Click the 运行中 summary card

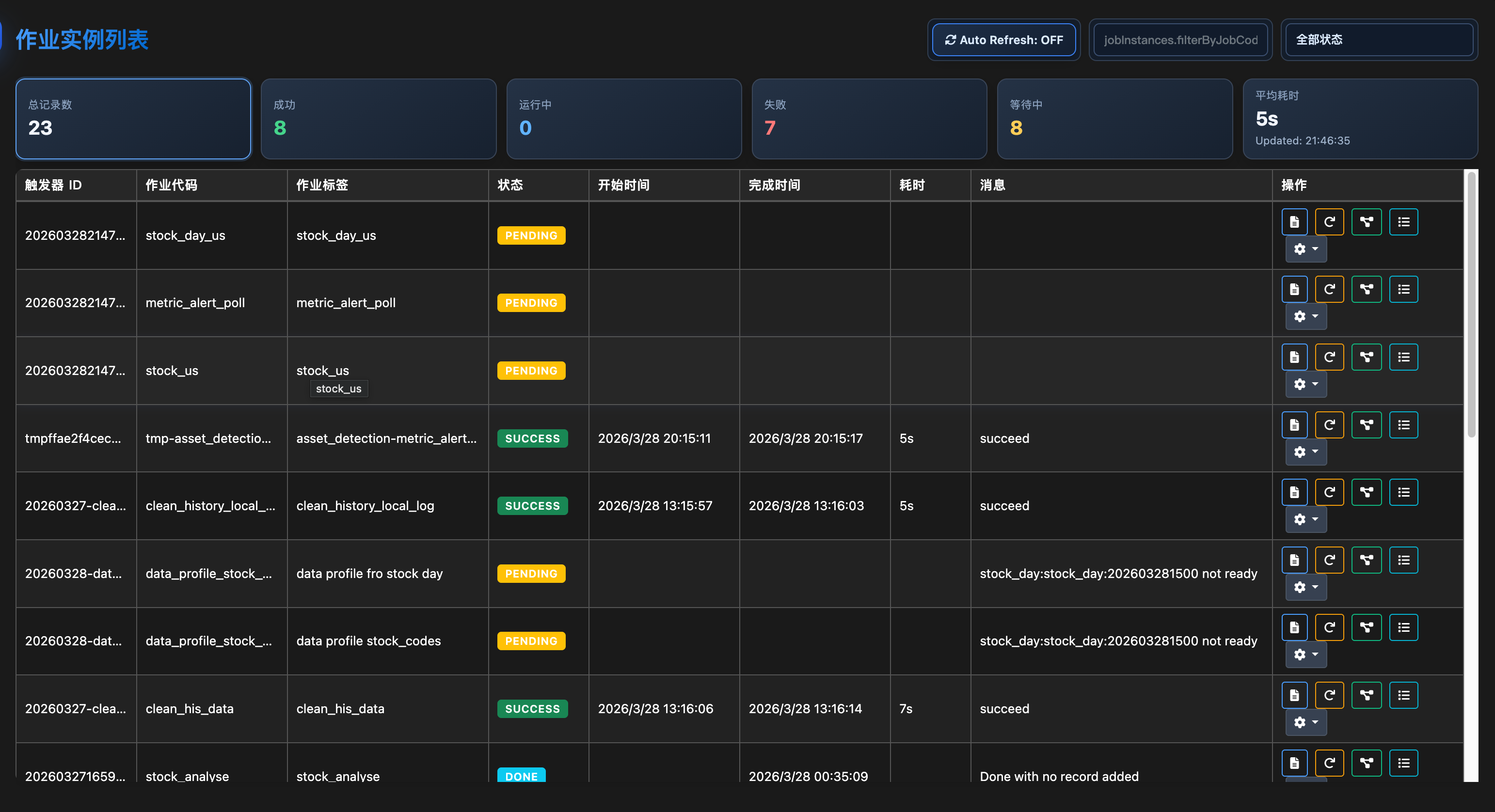pyautogui.click(x=624, y=119)
